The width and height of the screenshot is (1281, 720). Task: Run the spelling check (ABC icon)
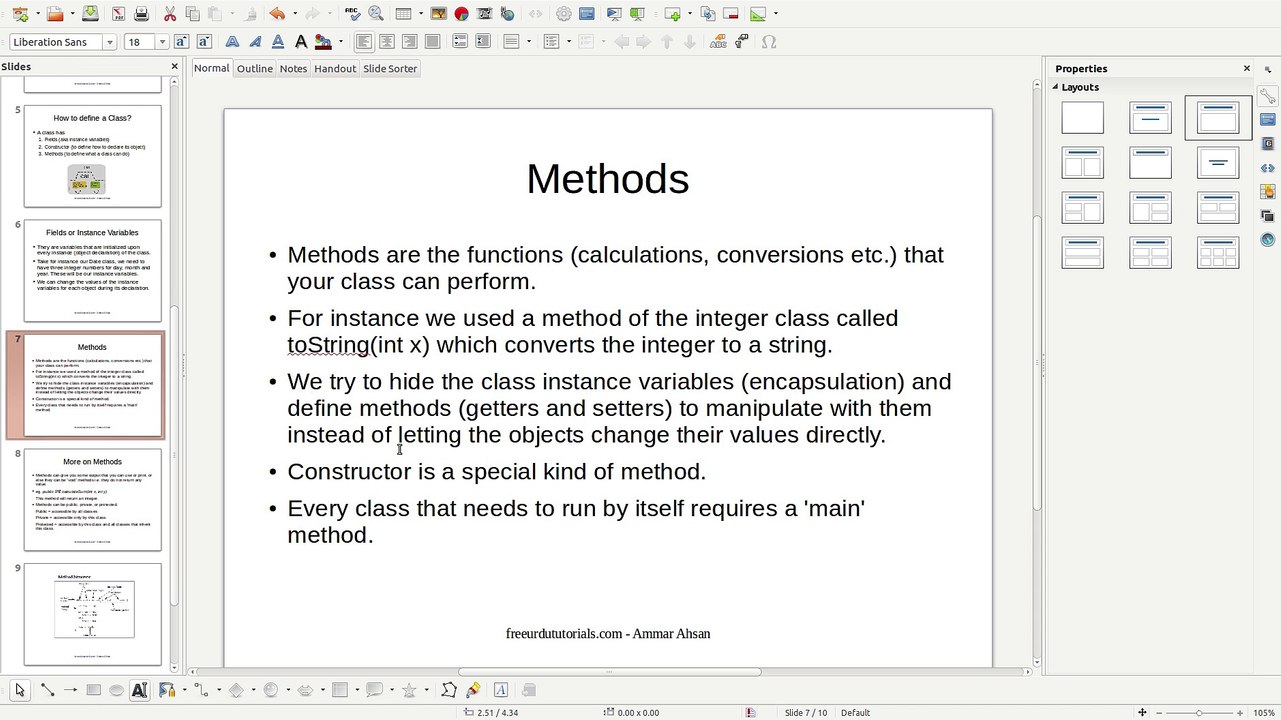pyautogui.click(x=352, y=14)
